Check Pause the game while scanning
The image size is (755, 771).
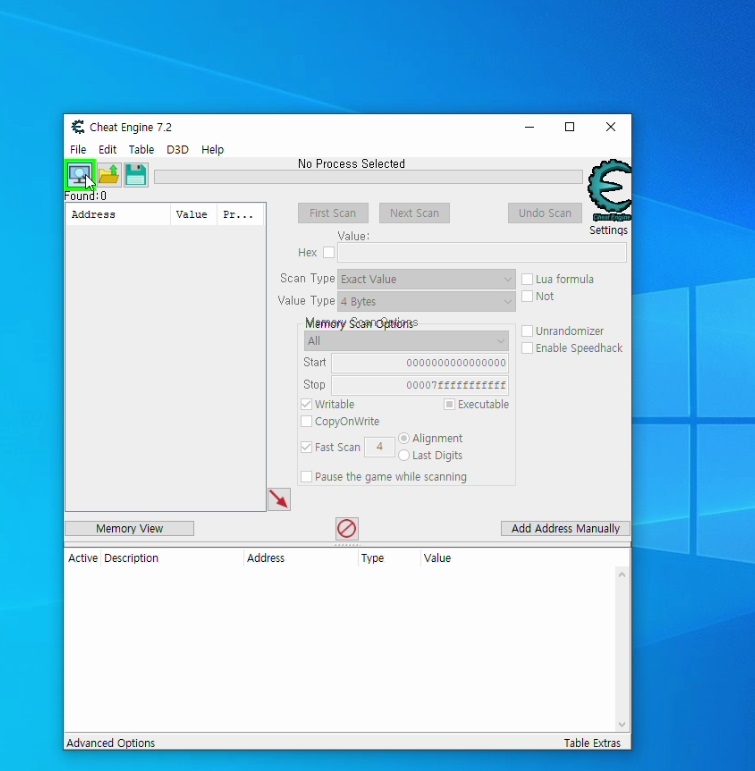point(306,476)
